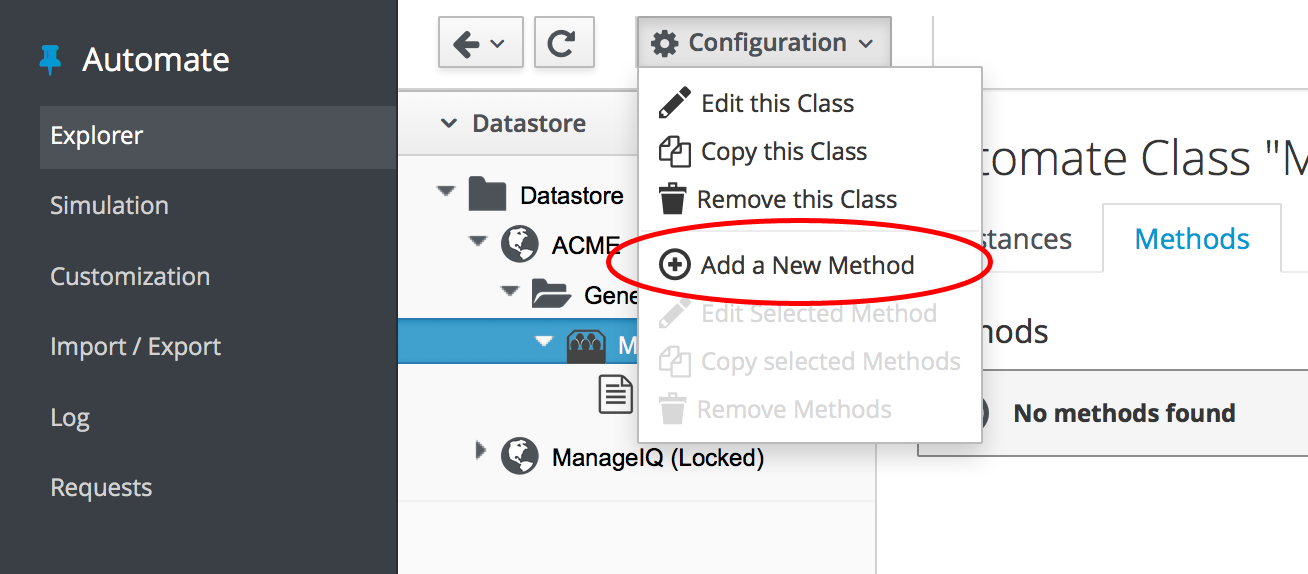Choose Copy this Class option
1308x574 pixels.
pos(783,151)
